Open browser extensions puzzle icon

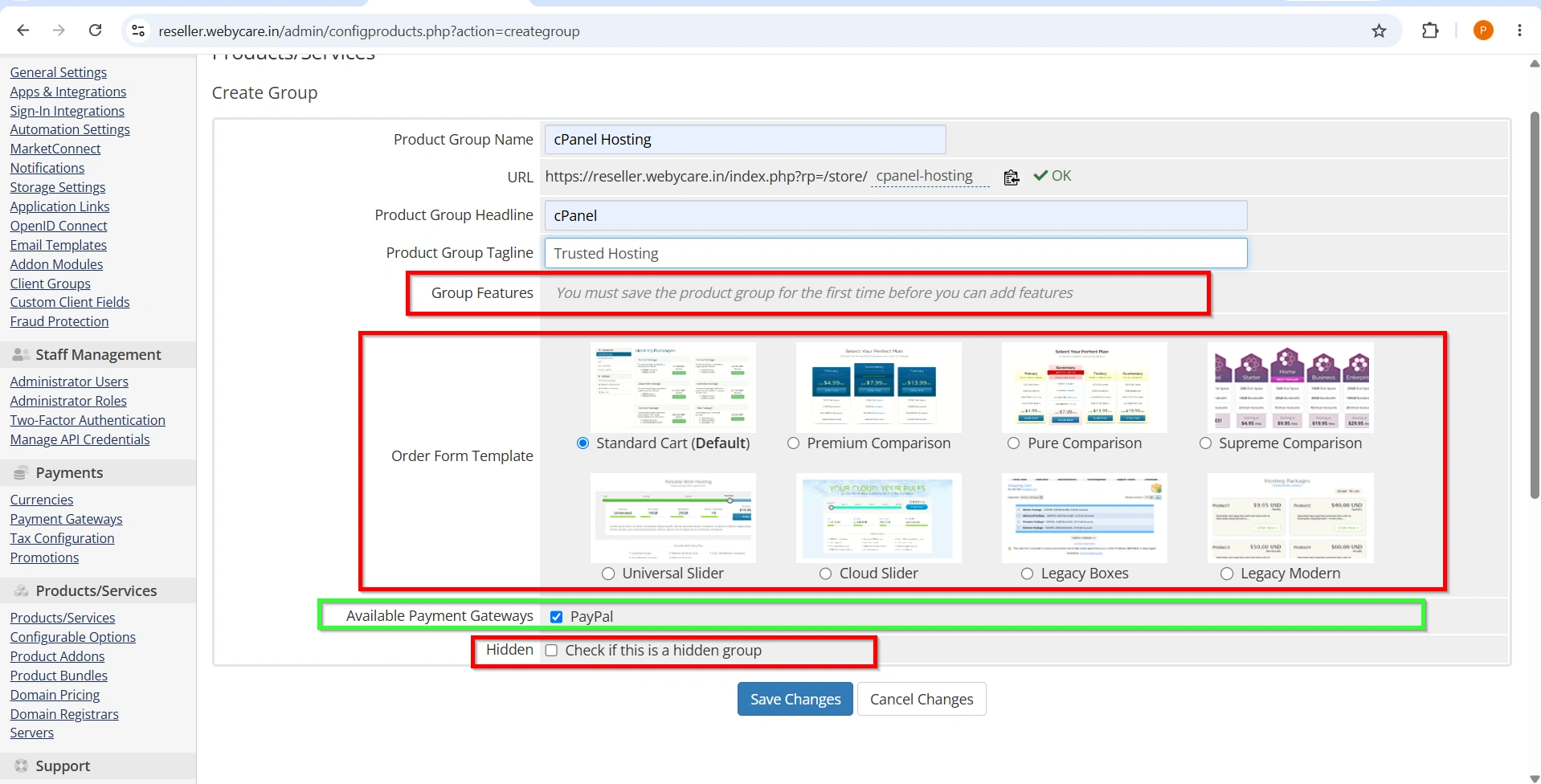pos(1430,31)
